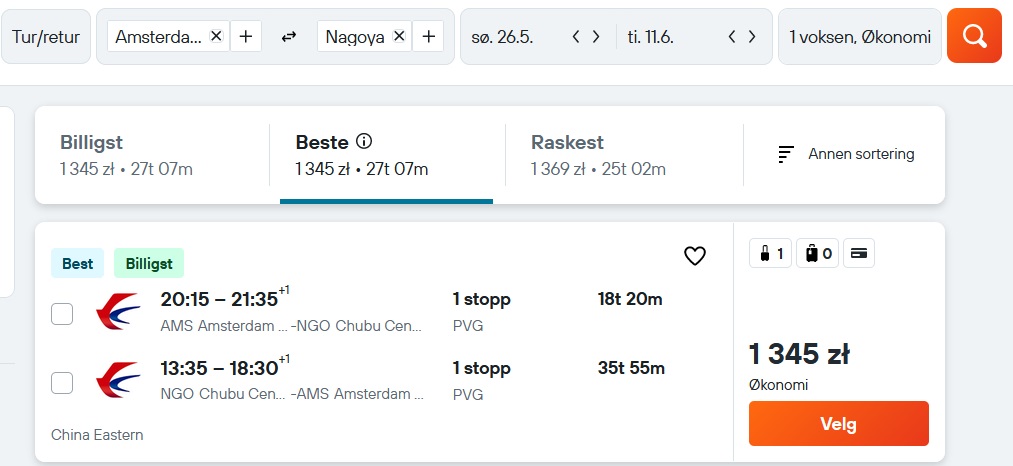Screen dimensions: 1013x466
Task: Save flight with the heart icon
Action: pos(695,256)
